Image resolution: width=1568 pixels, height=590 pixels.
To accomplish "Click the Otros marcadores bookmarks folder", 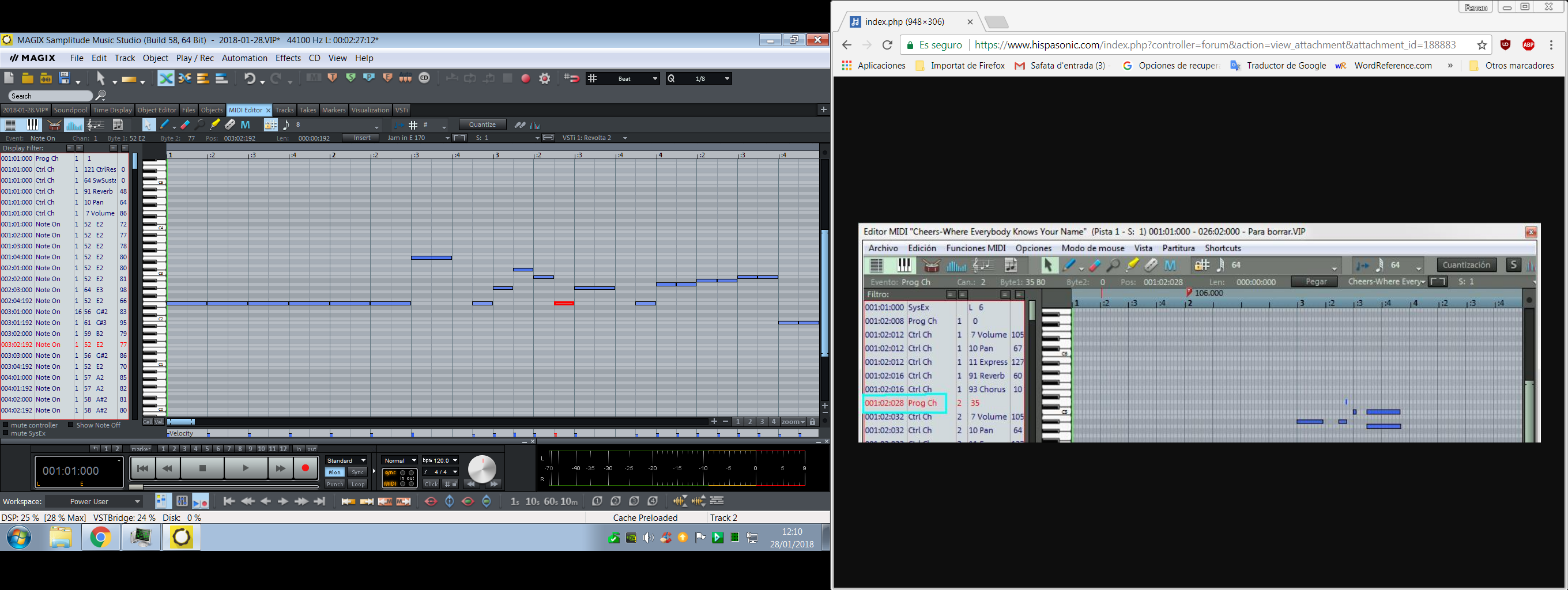I will [1512, 66].
